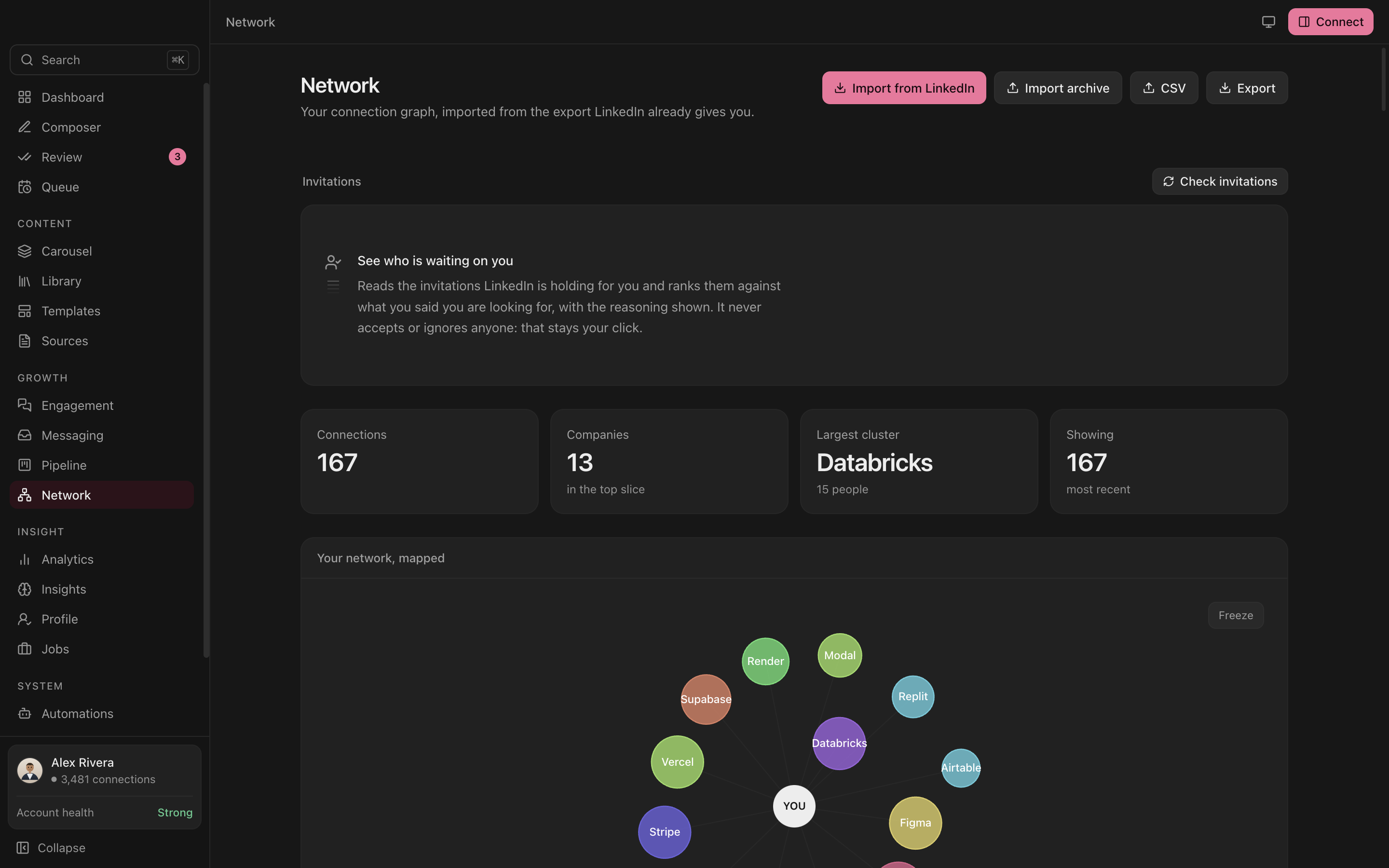The height and width of the screenshot is (868, 1389).
Task: Click Alex Rivera's avatar photo
Action: [x=30, y=771]
